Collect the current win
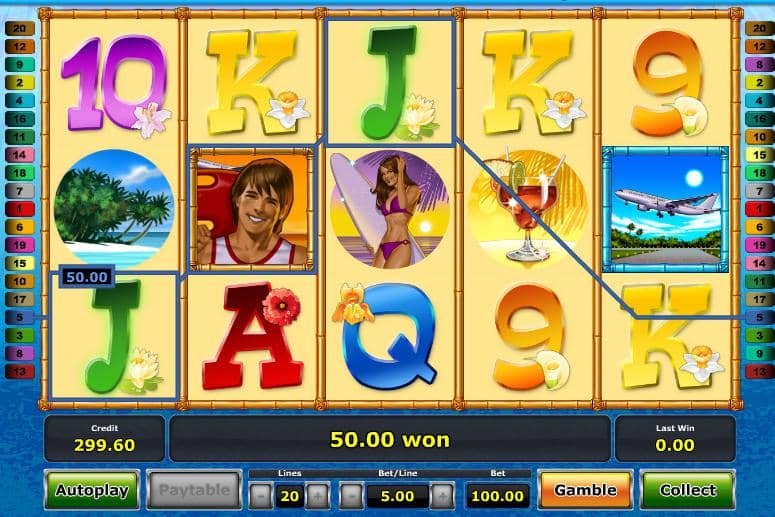 coord(688,490)
